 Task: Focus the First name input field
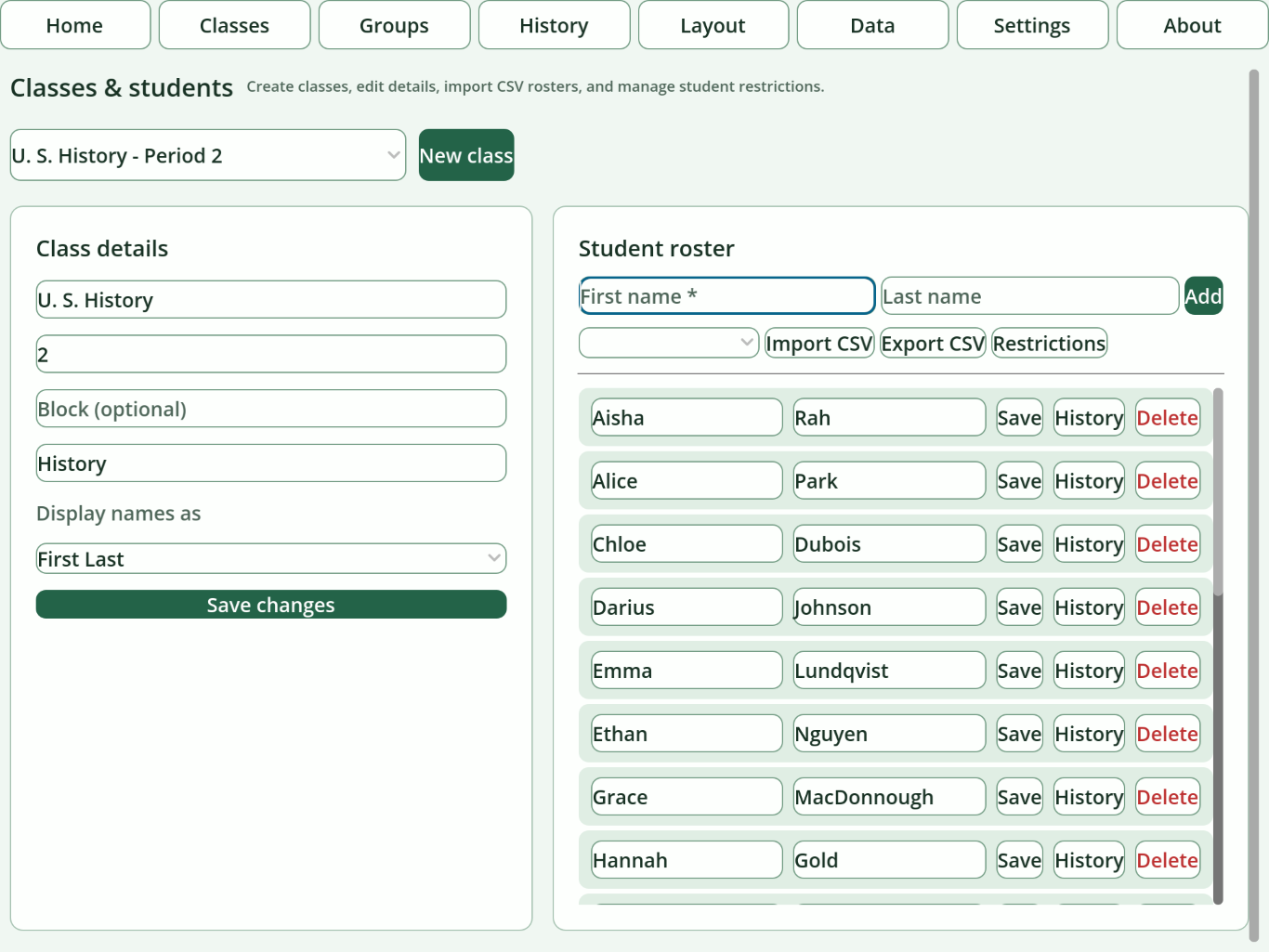[x=726, y=296]
